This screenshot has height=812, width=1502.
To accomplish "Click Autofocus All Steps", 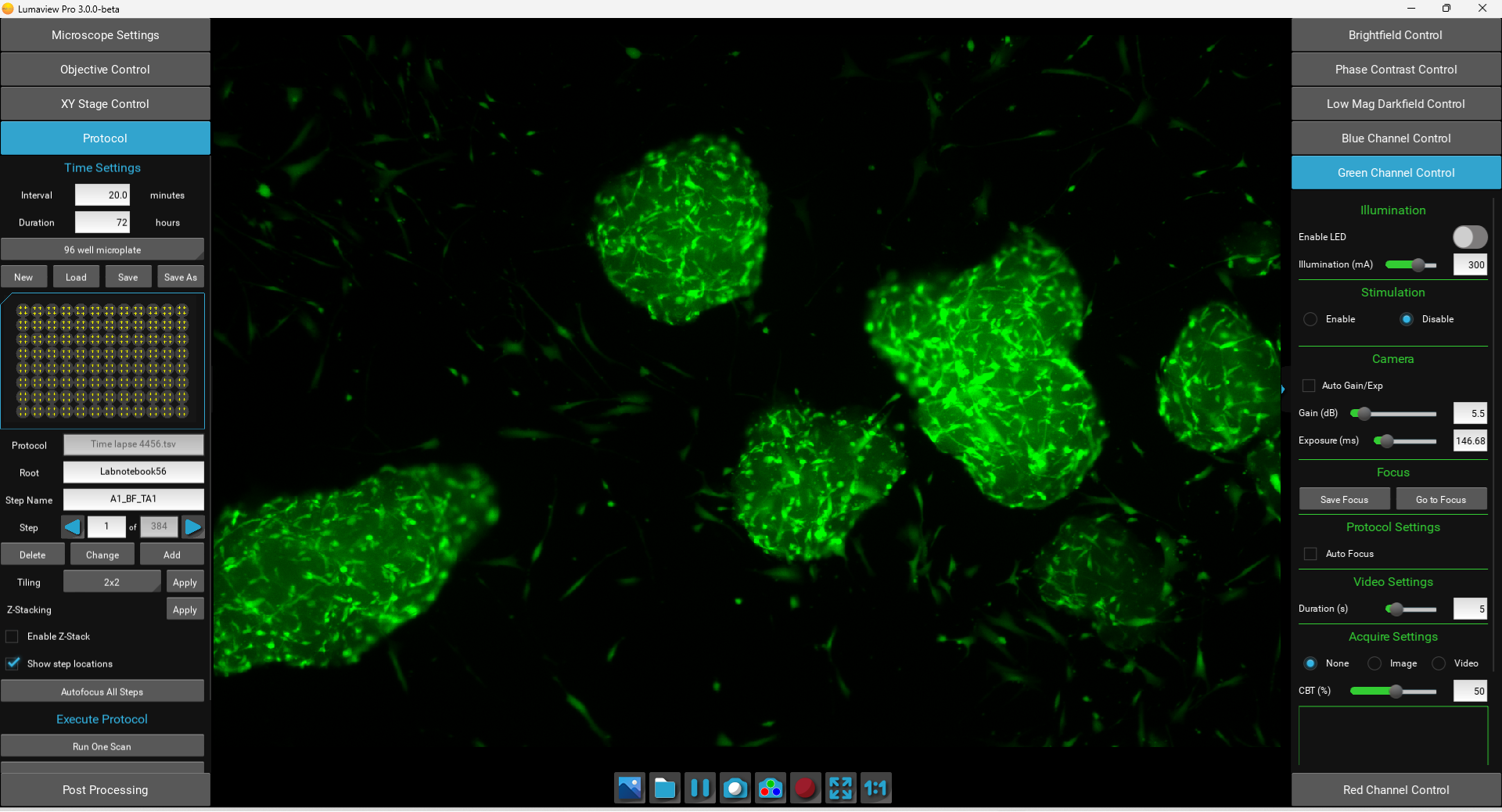I will [102, 692].
